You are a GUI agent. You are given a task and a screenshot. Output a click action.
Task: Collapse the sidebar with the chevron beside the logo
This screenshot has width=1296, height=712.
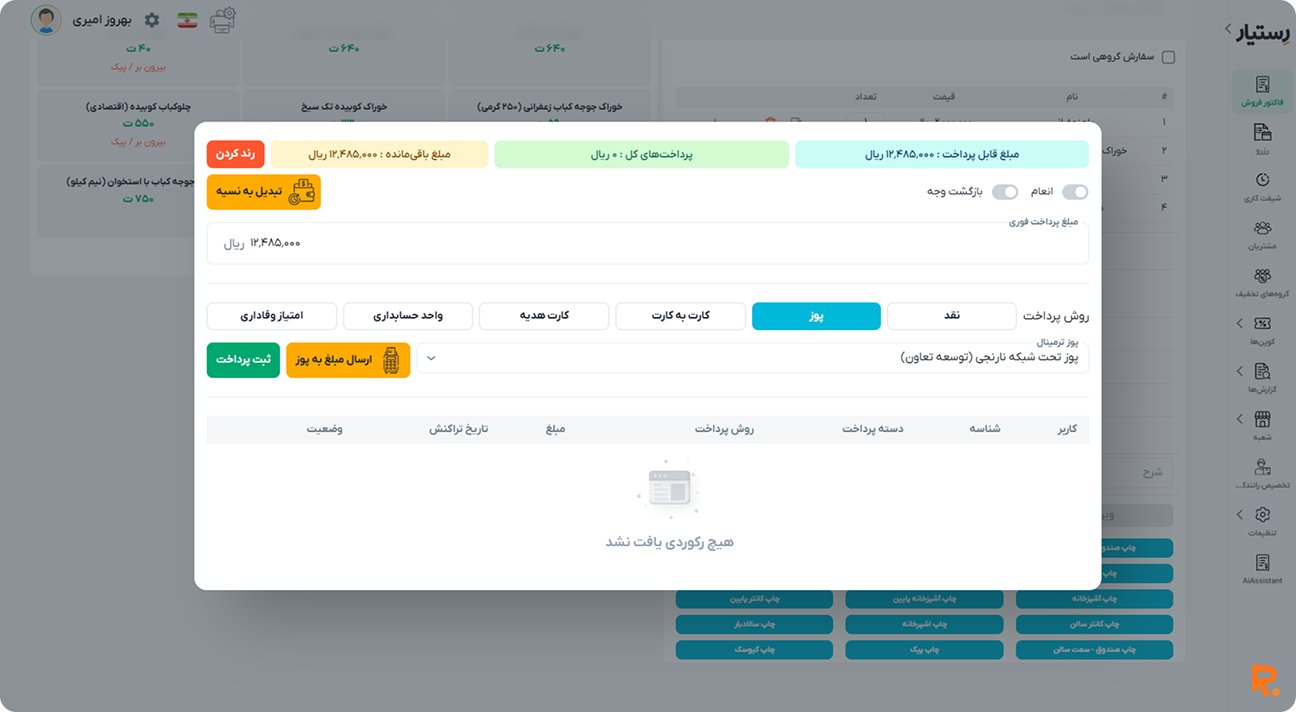click(x=1228, y=29)
